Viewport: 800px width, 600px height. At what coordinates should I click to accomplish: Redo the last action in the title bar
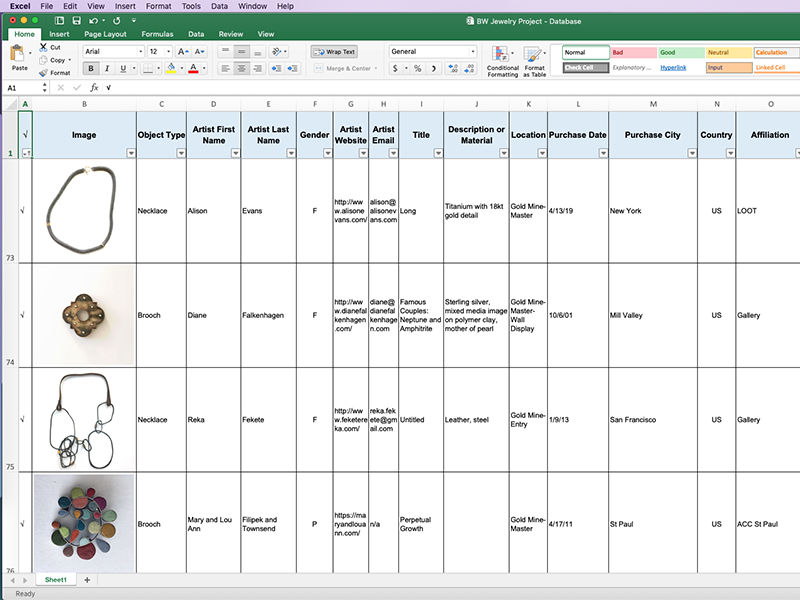coord(117,21)
